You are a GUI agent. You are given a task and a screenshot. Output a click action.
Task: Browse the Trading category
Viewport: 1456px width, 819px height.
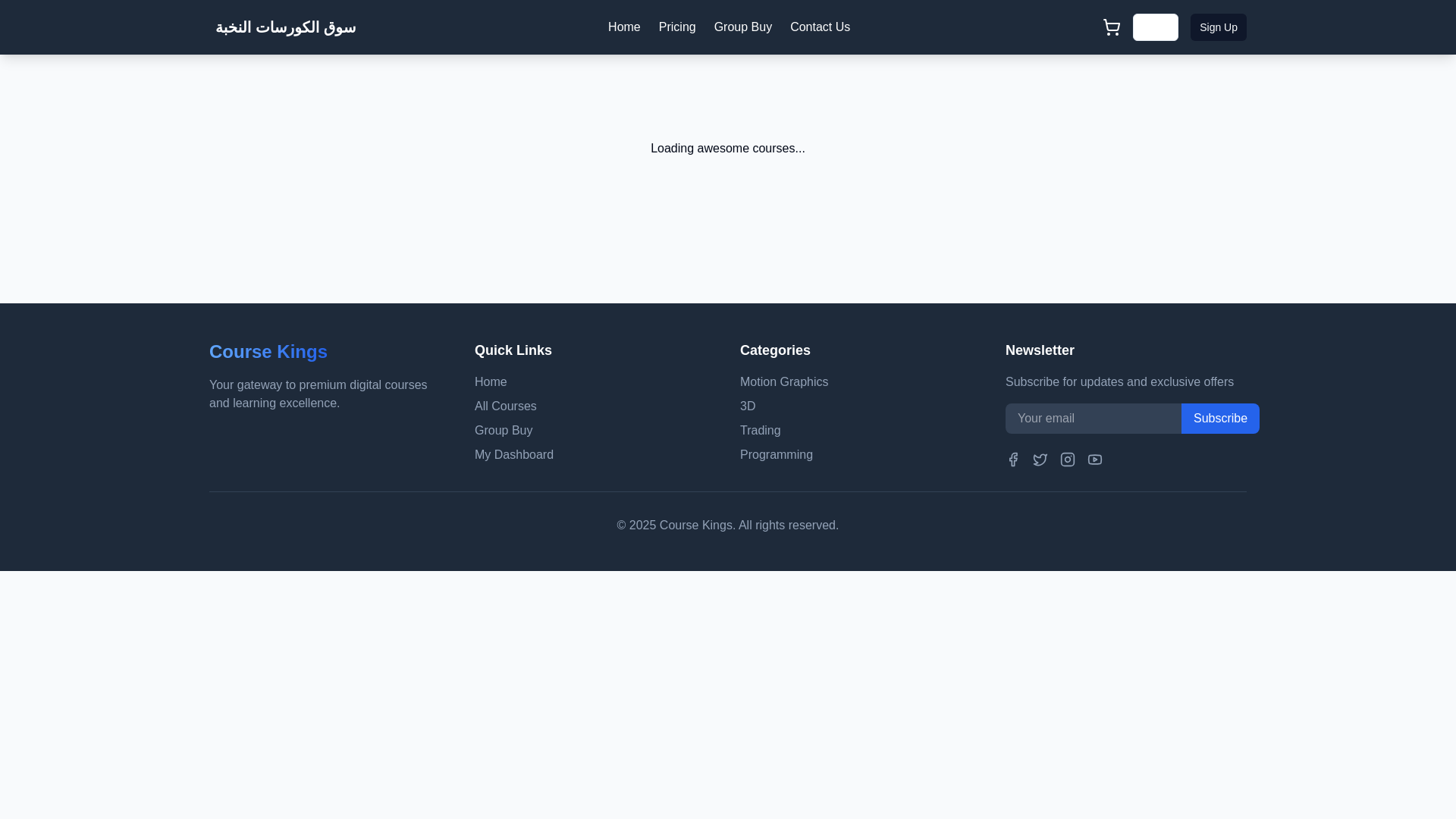pyautogui.click(x=761, y=431)
